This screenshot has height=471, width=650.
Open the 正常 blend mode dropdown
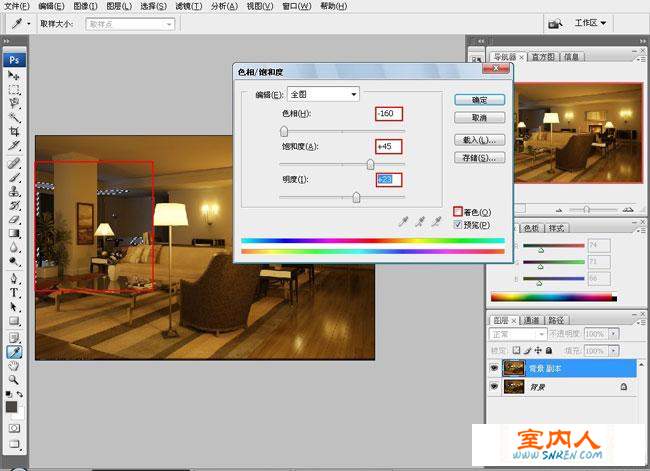pos(518,334)
